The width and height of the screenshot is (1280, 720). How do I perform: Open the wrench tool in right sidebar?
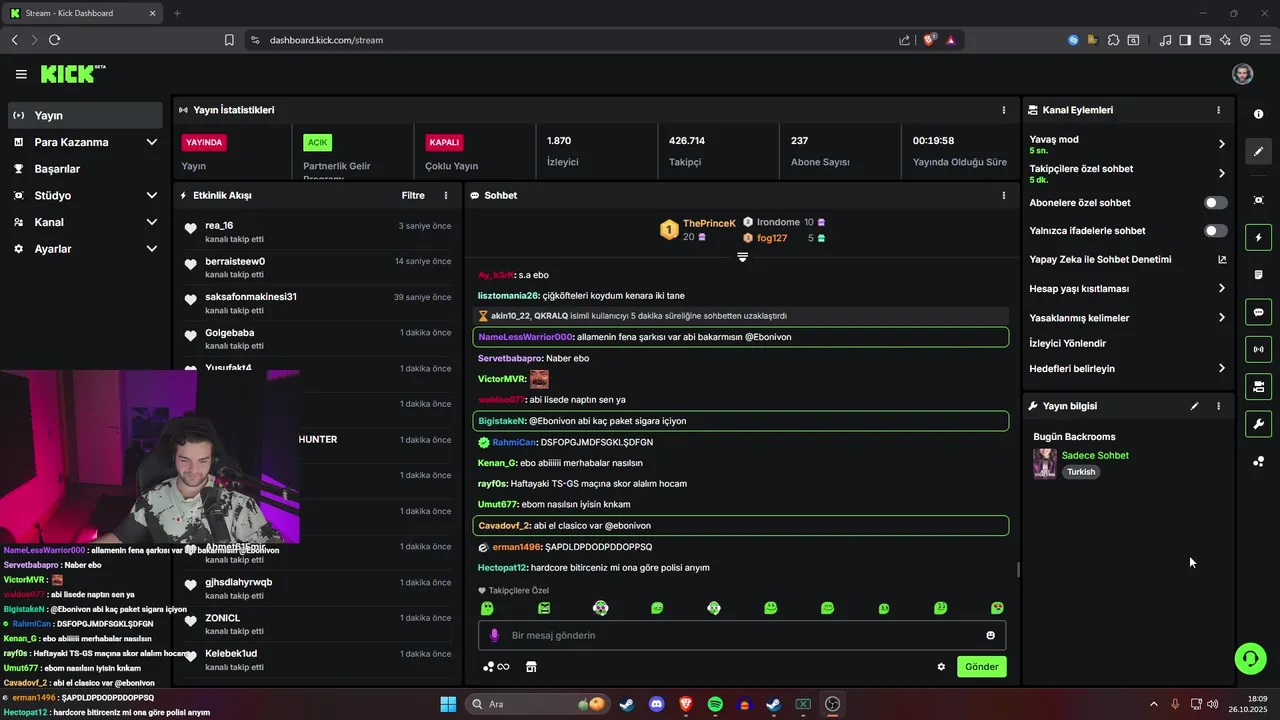[x=1259, y=424]
